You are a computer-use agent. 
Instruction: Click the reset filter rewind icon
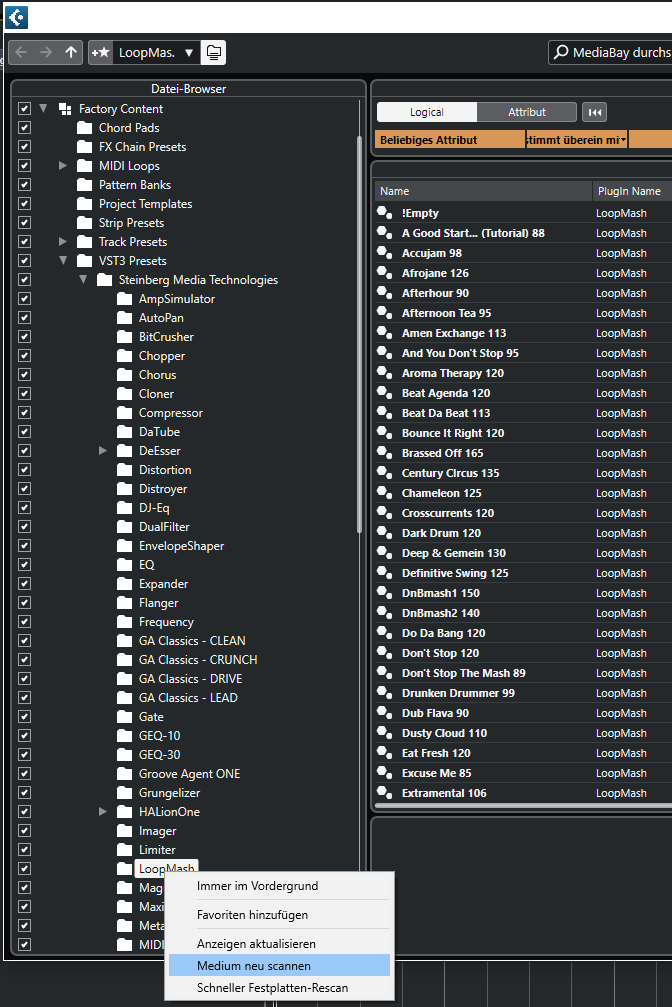pyautogui.click(x=594, y=112)
